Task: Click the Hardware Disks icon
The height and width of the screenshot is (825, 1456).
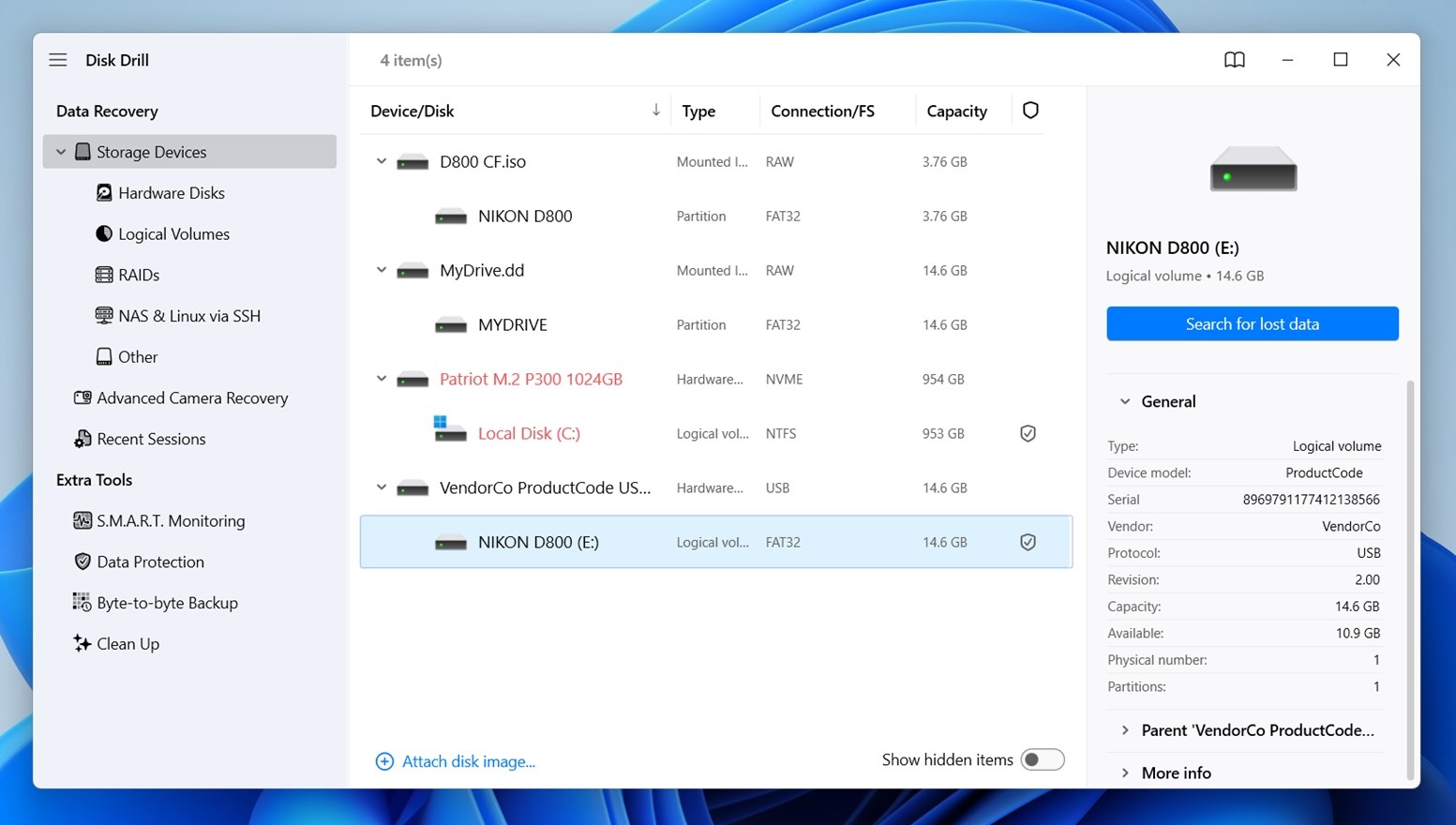Action: [x=104, y=192]
